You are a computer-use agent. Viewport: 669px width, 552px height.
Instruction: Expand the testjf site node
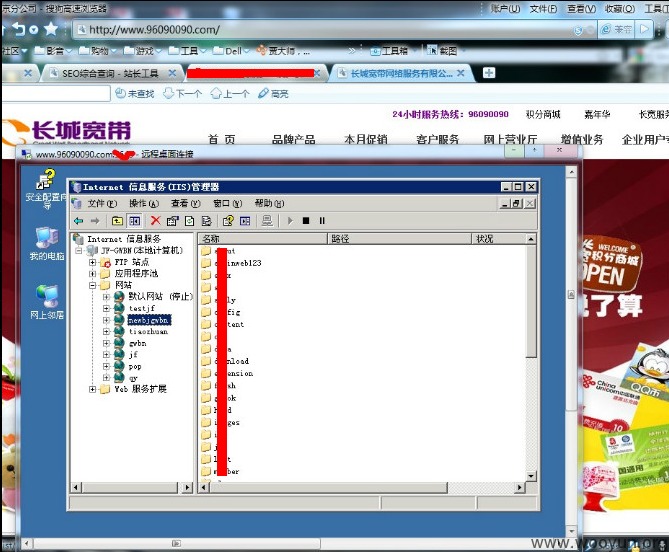point(106,308)
